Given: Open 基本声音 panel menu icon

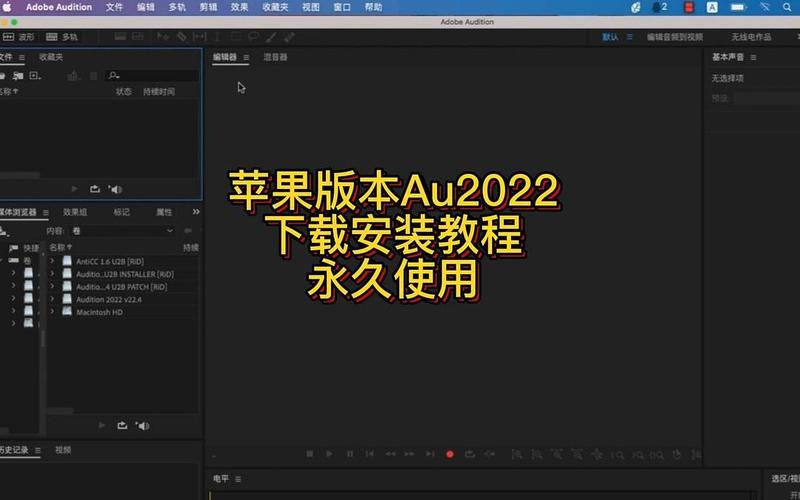Looking at the screenshot, I should [753, 57].
